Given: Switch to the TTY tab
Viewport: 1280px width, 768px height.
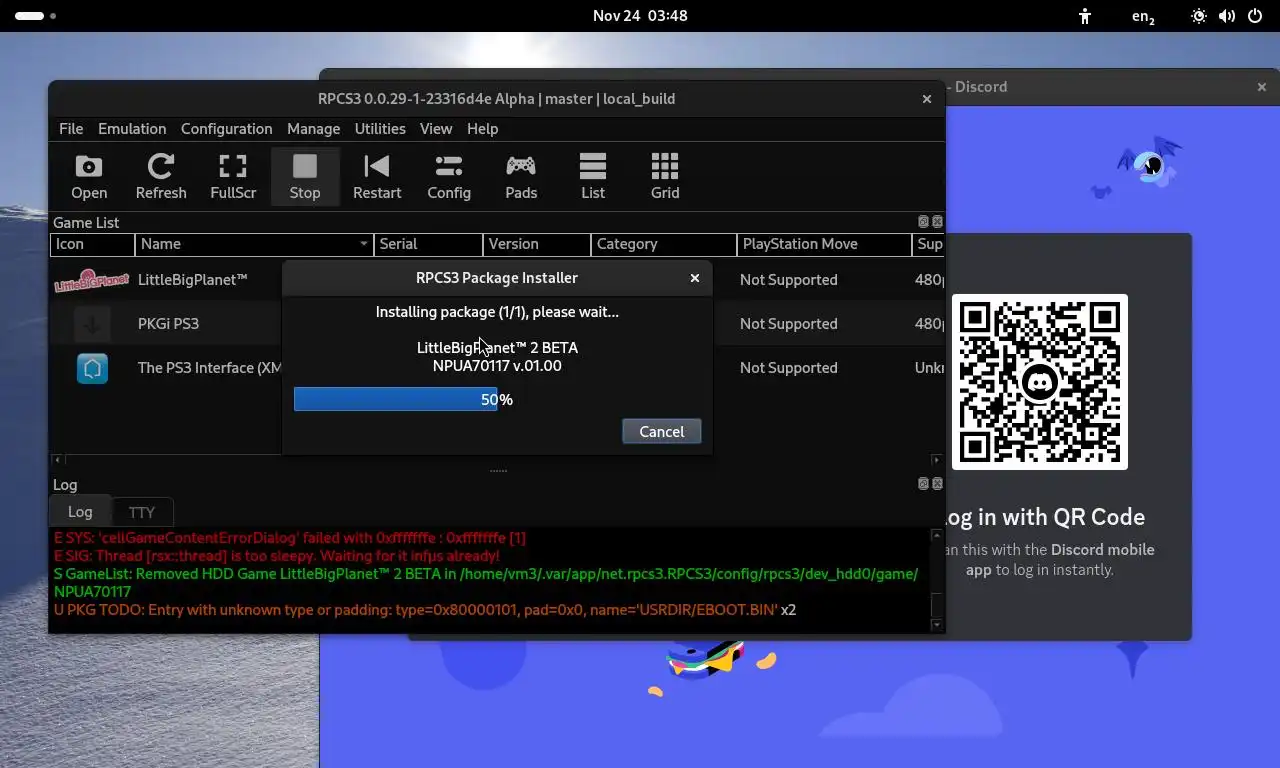Looking at the screenshot, I should click(x=142, y=512).
